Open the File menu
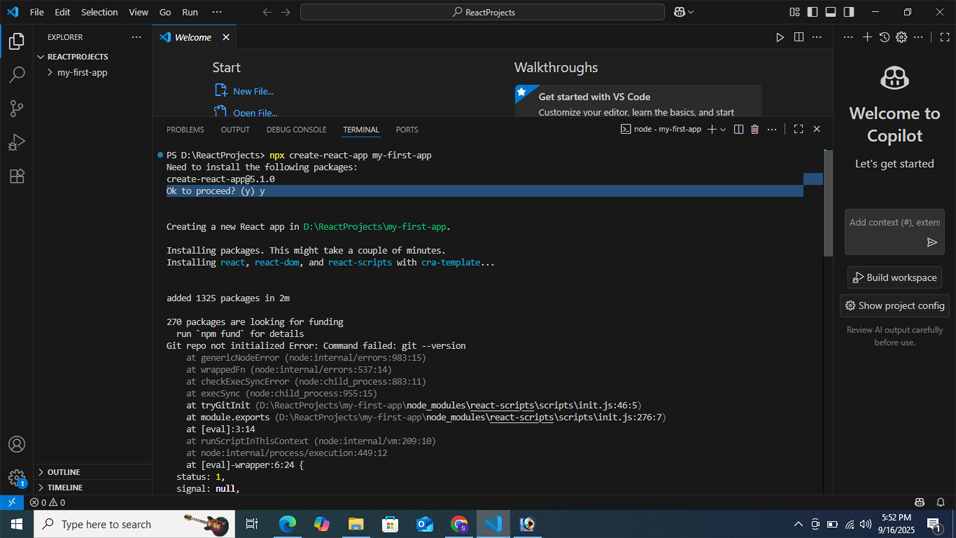The height and width of the screenshot is (538, 956). click(37, 12)
